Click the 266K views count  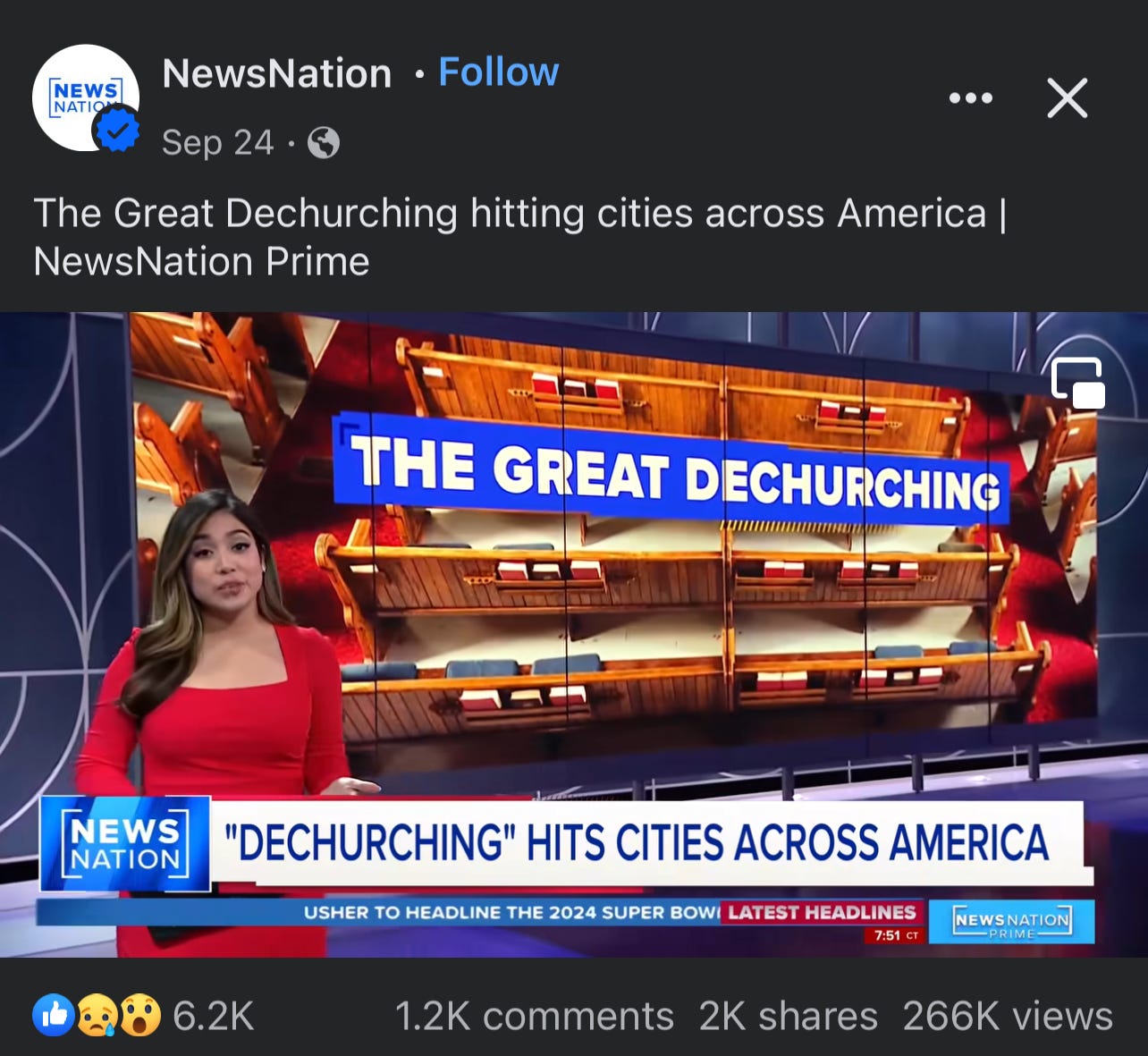tap(1008, 1017)
